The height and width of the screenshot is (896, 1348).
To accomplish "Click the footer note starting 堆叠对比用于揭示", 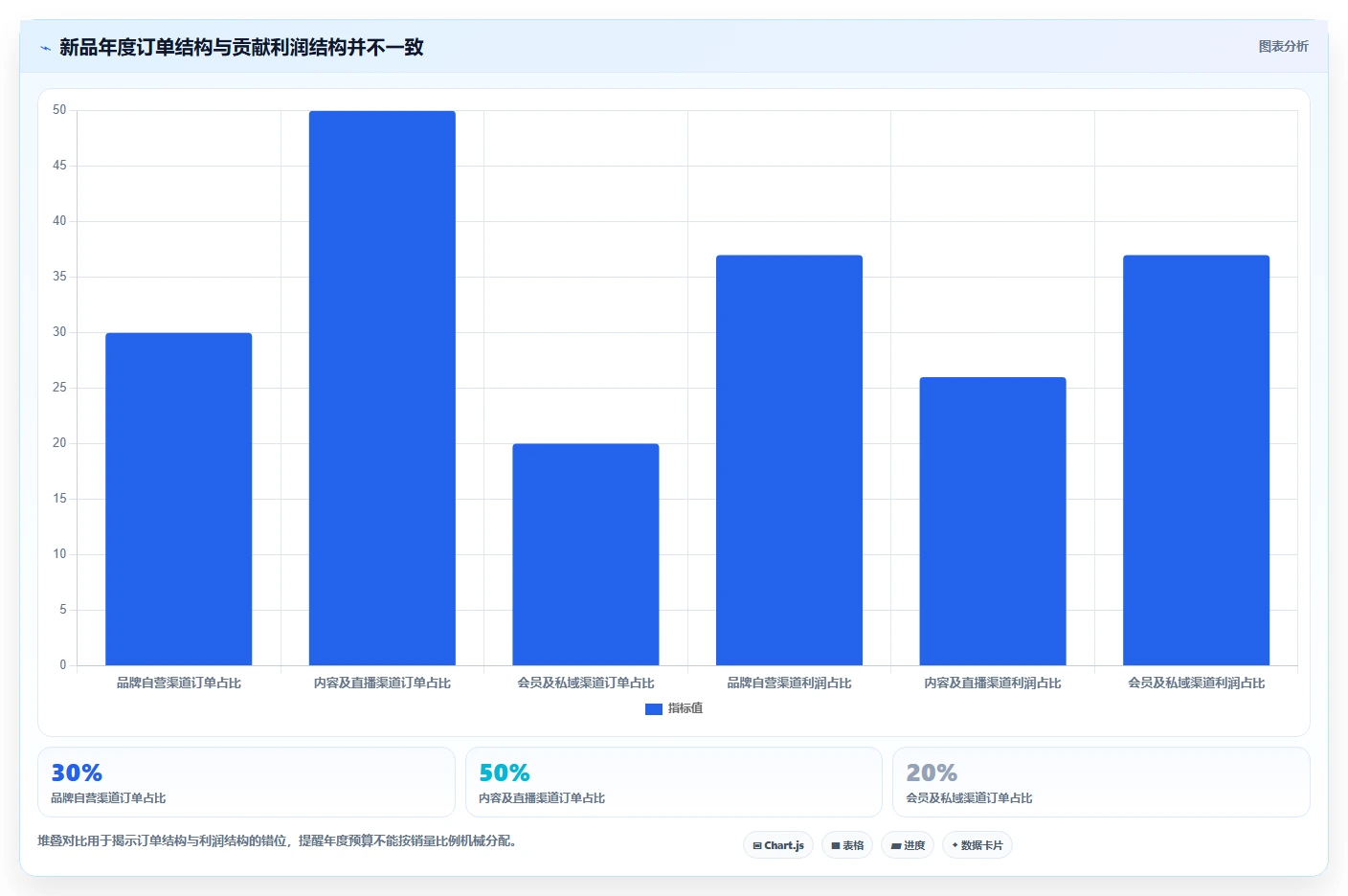I will point(277,841).
